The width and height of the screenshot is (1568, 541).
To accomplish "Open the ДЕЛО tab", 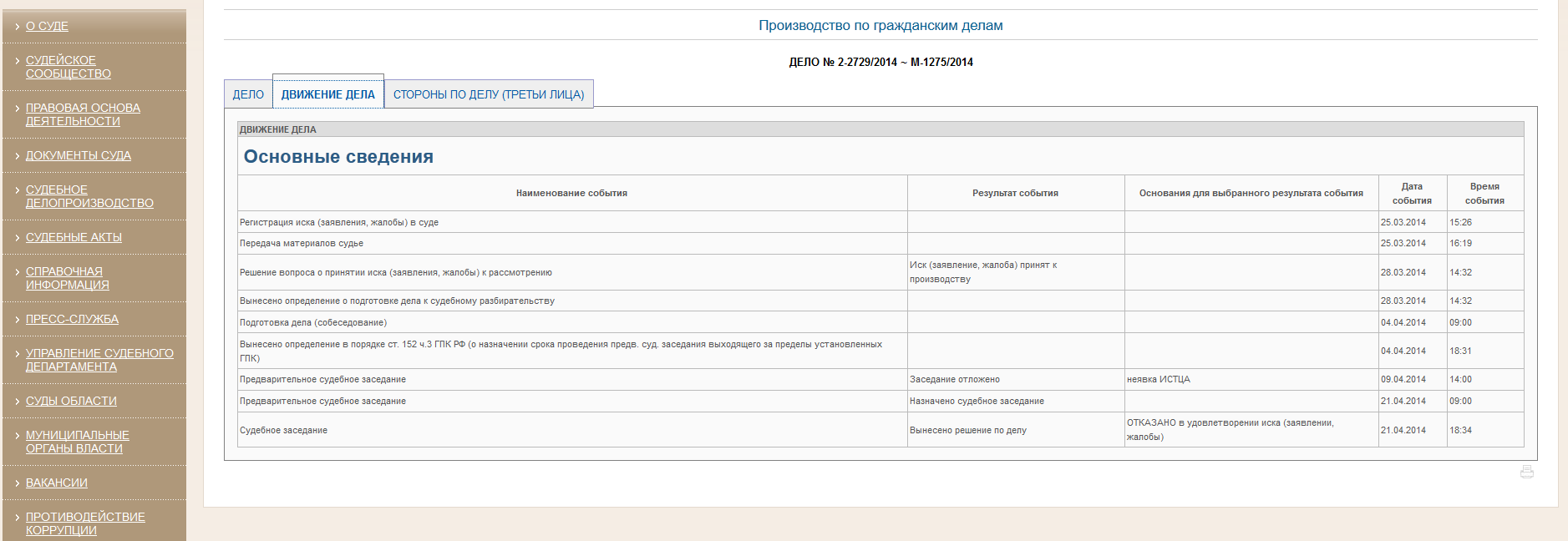I will [x=248, y=94].
